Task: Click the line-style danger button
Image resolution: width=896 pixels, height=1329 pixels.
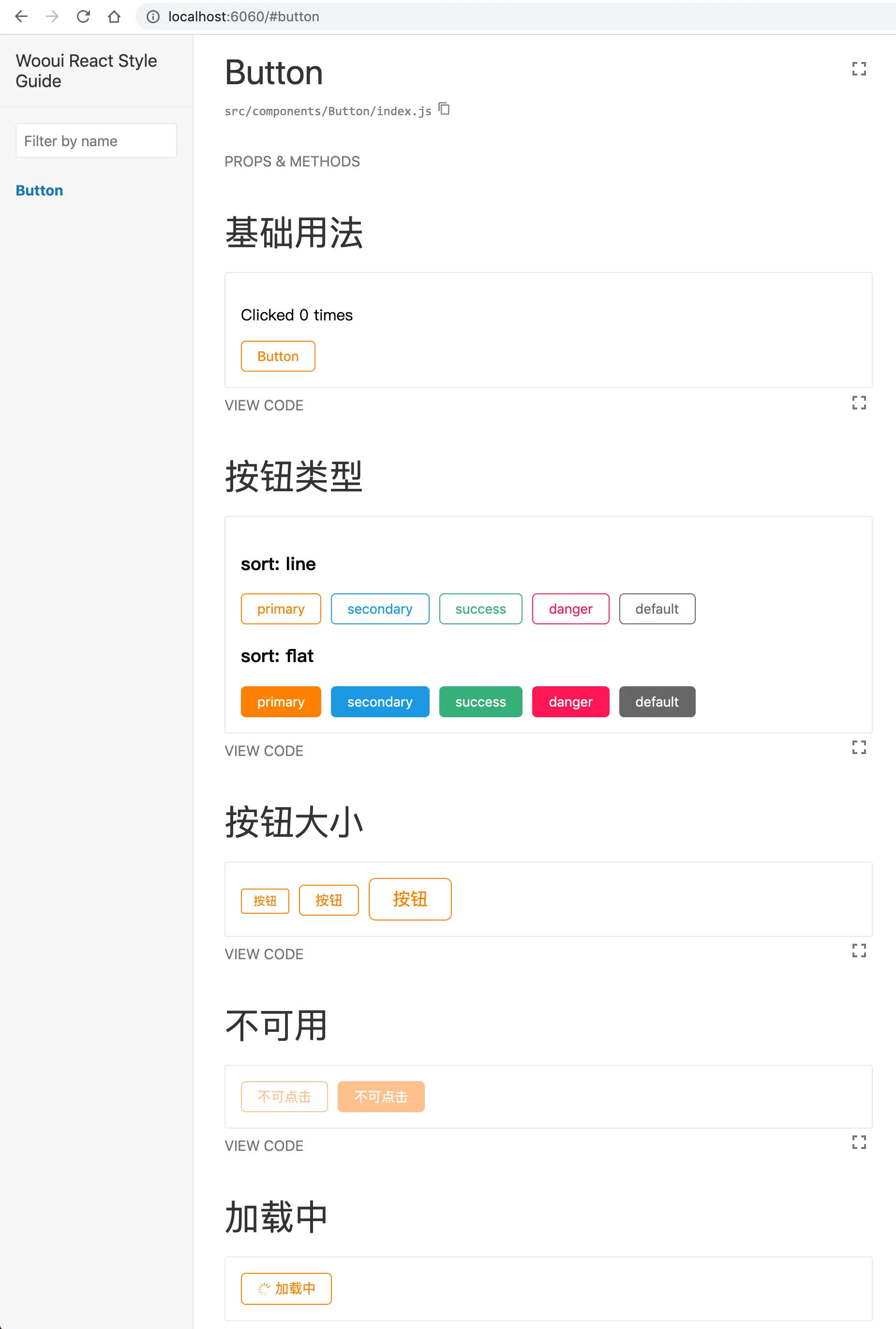Action: [571, 609]
